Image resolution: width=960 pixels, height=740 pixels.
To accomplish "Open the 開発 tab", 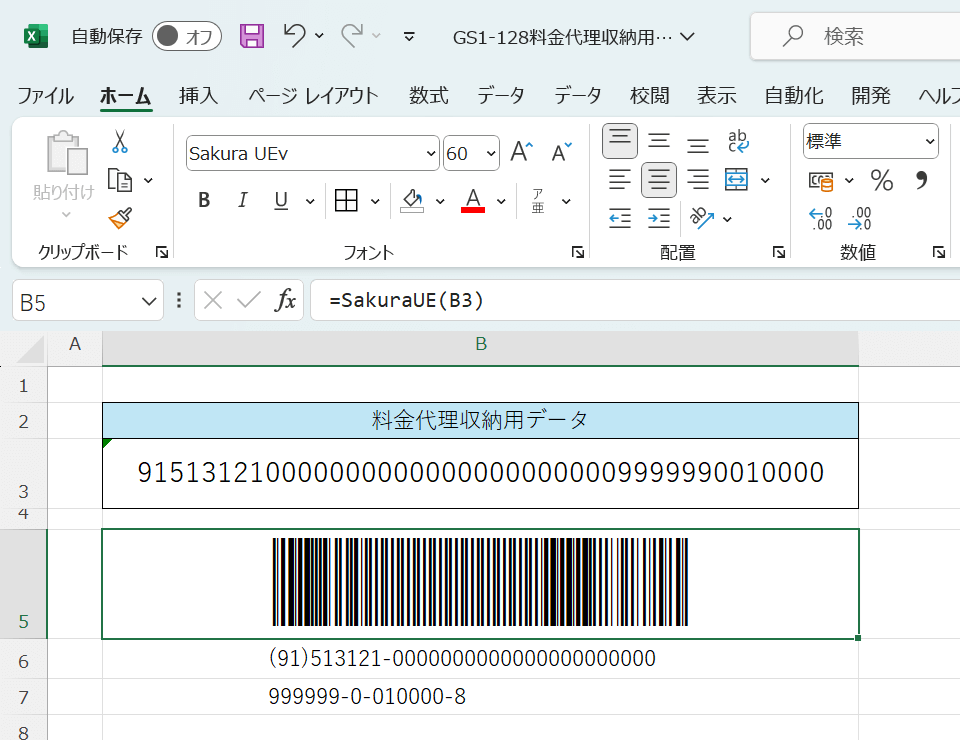I will (871, 95).
